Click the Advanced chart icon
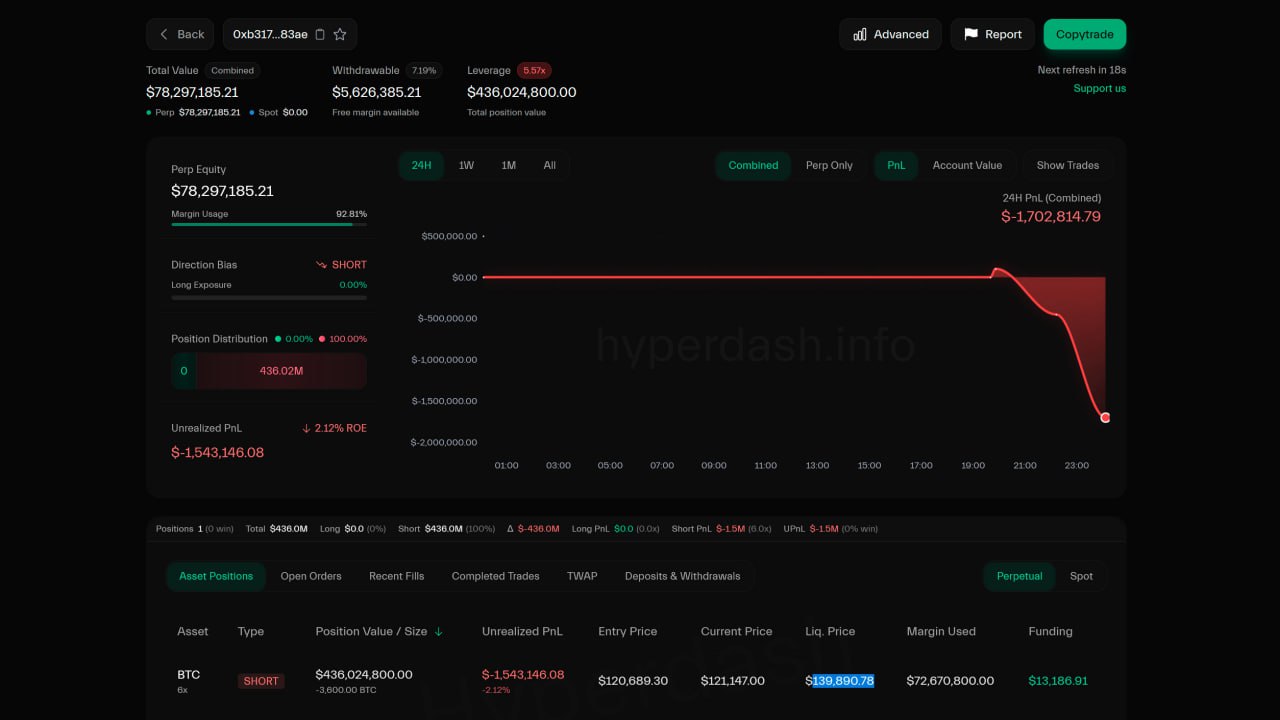 860,34
